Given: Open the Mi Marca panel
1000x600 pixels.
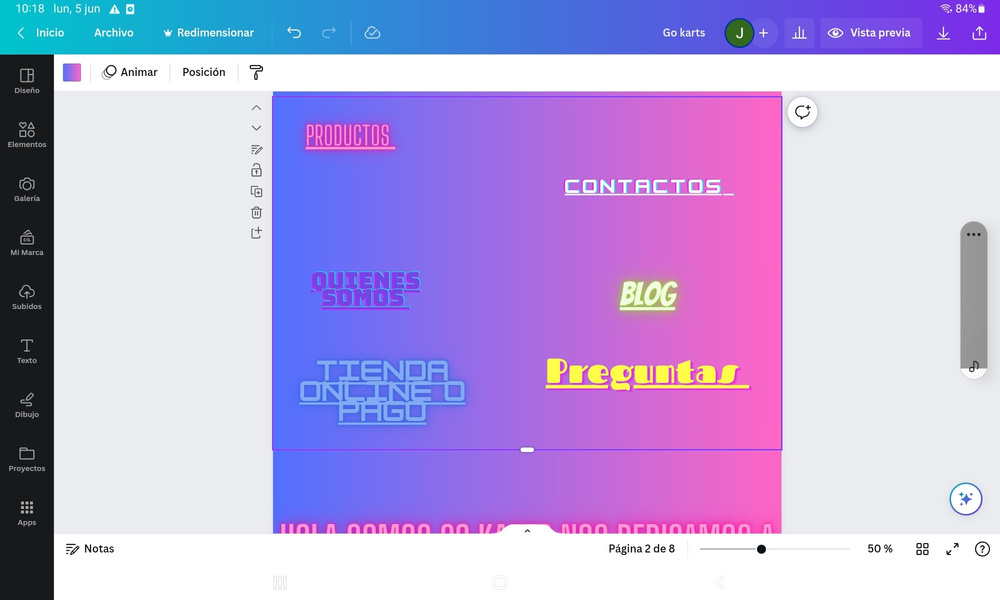Looking at the screenshot, I should click(x=27, y=243).
